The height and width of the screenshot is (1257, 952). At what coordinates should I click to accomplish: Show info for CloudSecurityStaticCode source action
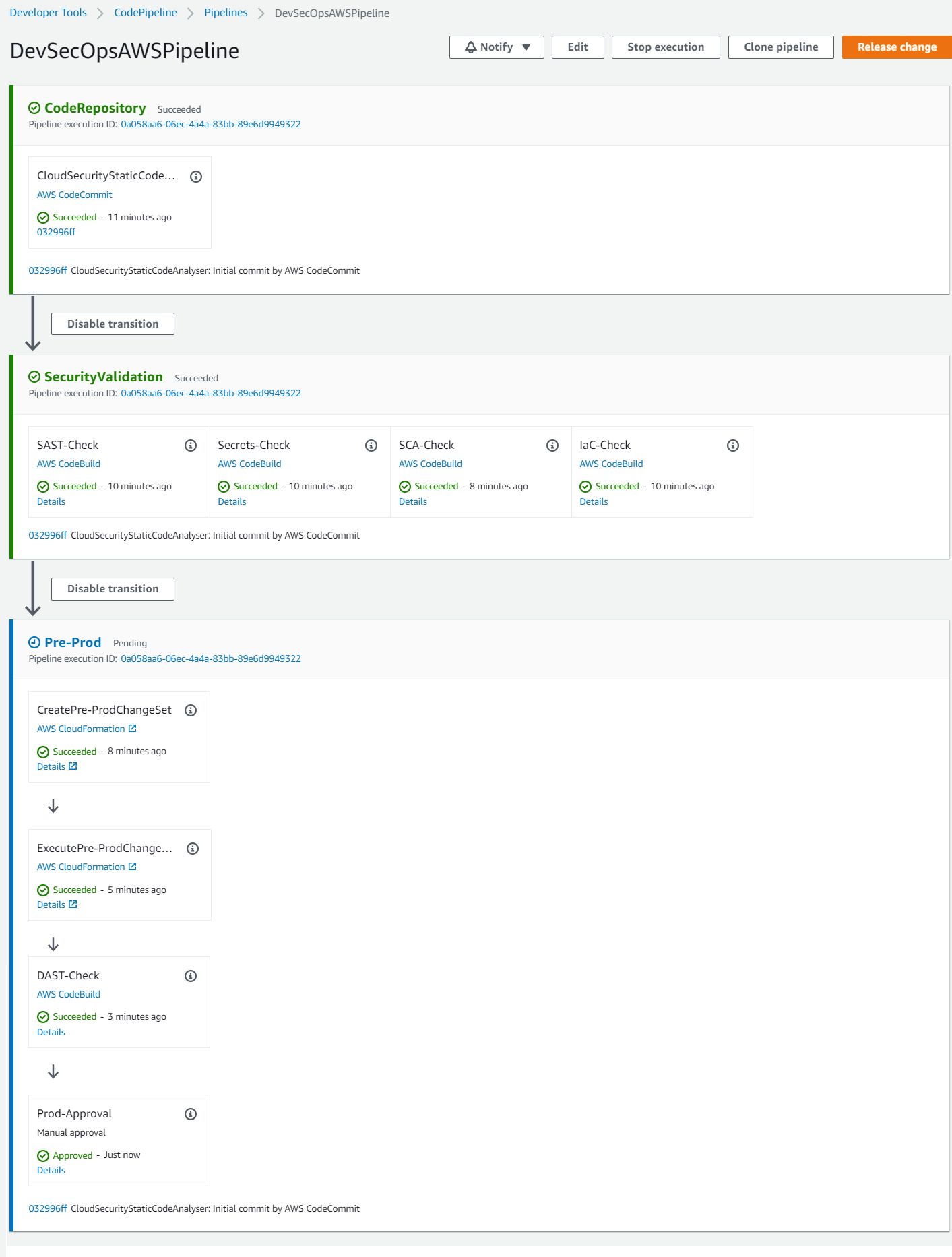click(x=196, y=177)
